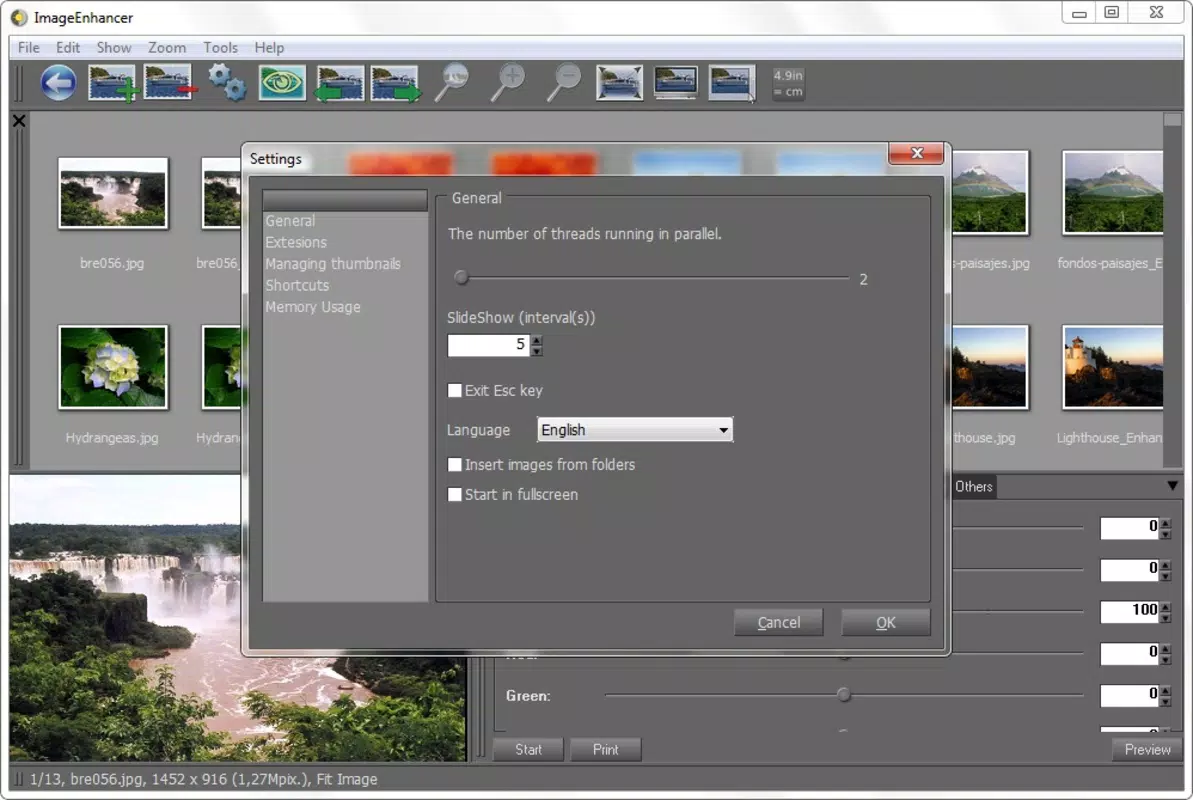Open the Help menu
Image resolution: width=1193 pixels, height=800 pixels.
click(269, 47)
